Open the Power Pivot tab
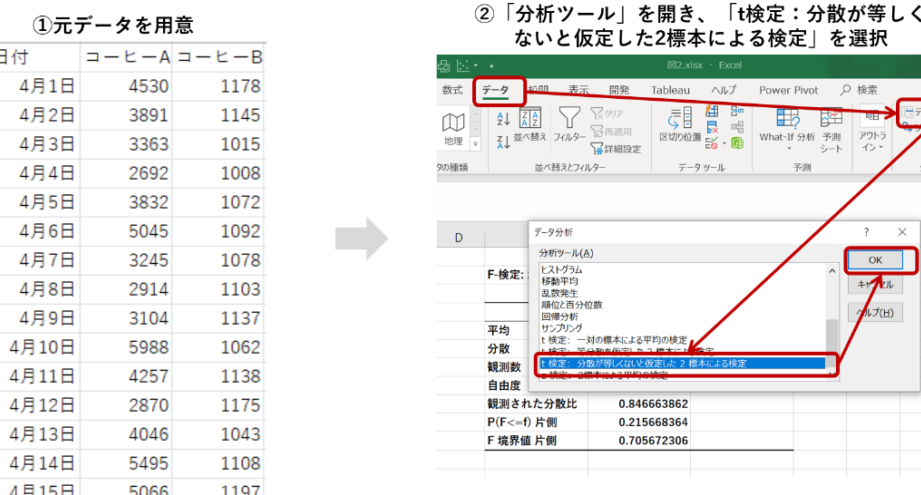Screen dimensions: 921x495 788,90
